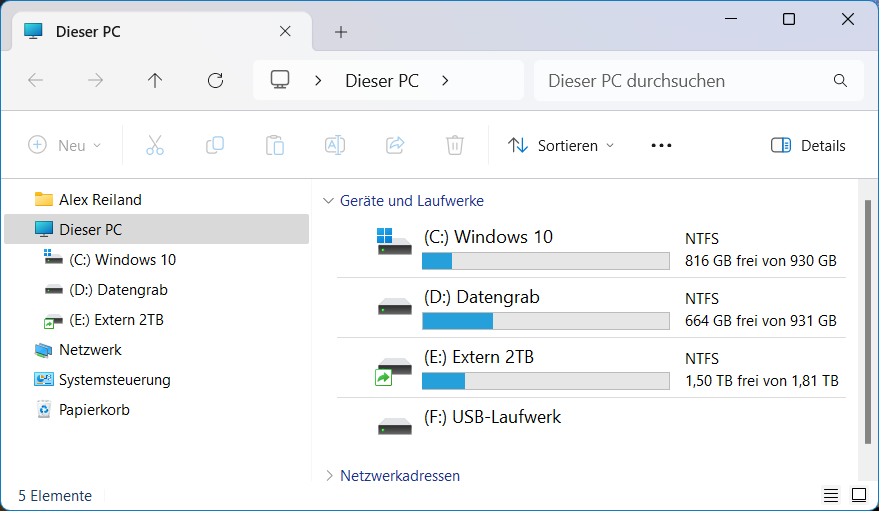Switch to large thumbnails view in status bar

(x=859, y=495)
